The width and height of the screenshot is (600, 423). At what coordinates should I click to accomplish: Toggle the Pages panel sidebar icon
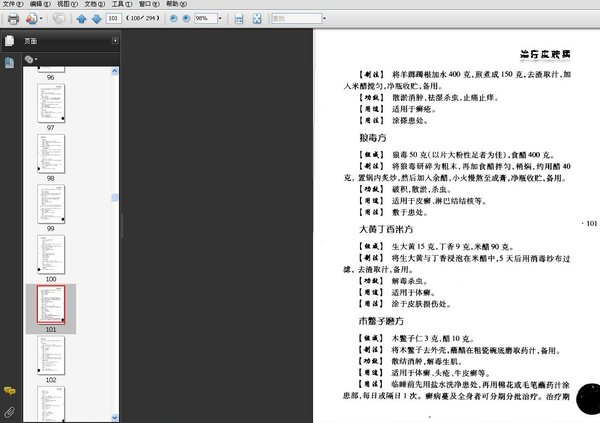click(x=9, y=41)
